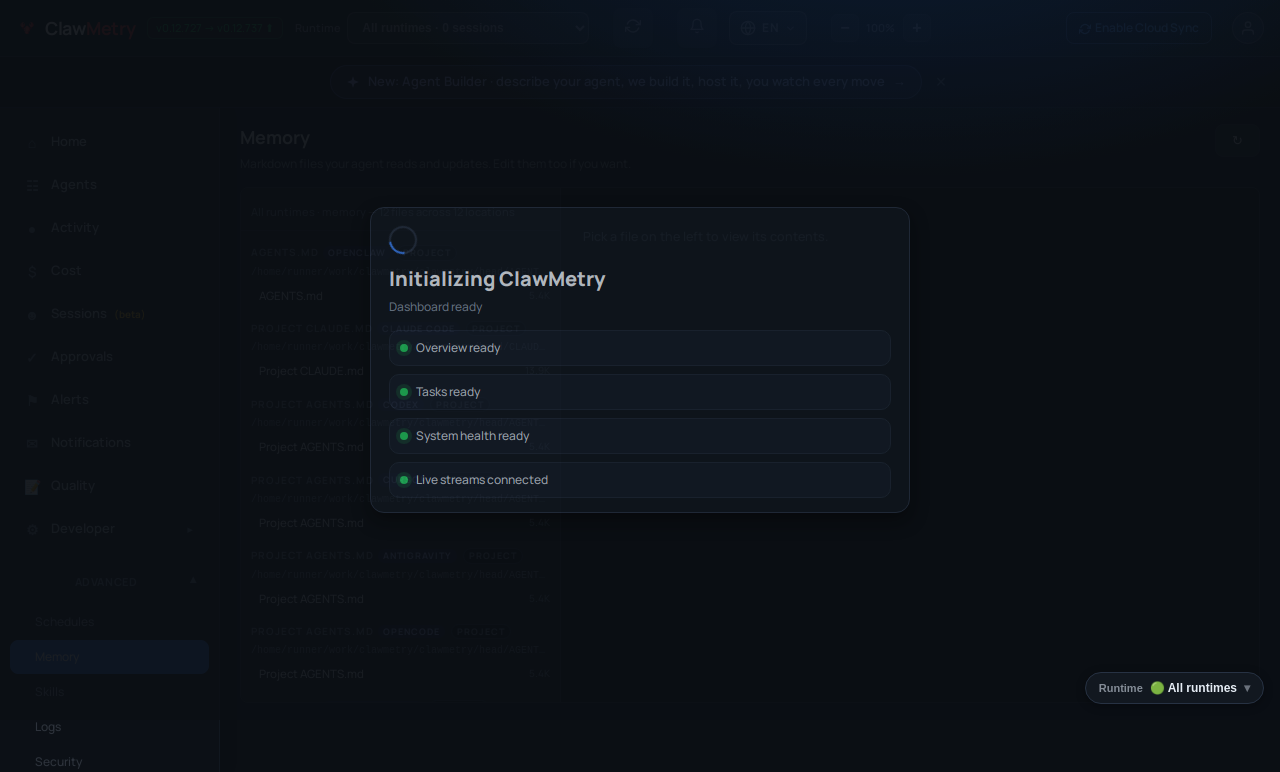The height and width of the screenshot is (772, 1280).
Task: Click the ClawMetry brand name
Action: tap(90, 29)
